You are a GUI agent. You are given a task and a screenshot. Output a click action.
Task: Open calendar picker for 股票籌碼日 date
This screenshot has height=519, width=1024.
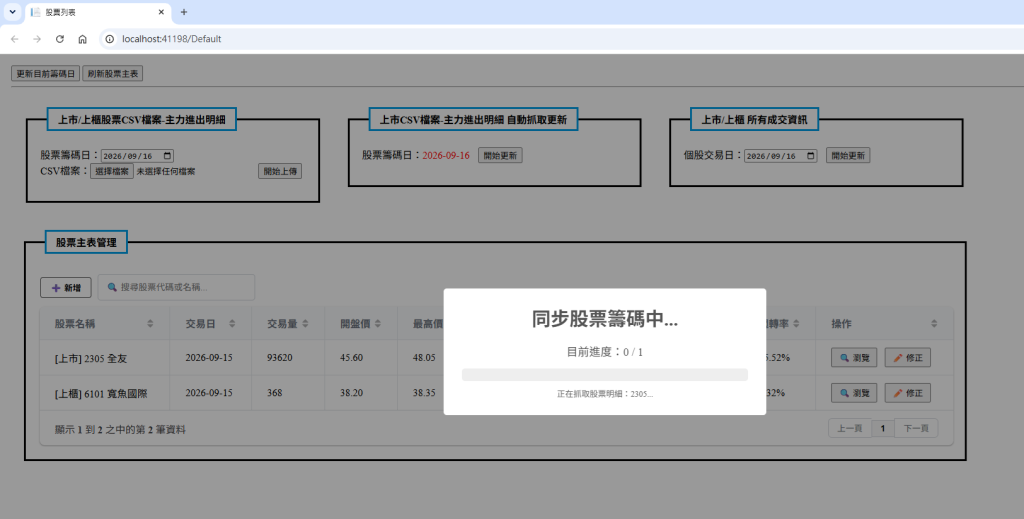pyautogui.click(x=167, y=156)
